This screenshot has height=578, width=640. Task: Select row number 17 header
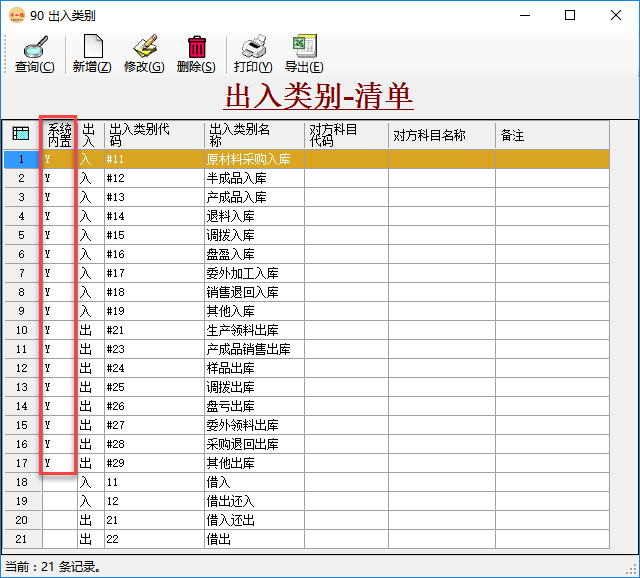pos(21,463)
